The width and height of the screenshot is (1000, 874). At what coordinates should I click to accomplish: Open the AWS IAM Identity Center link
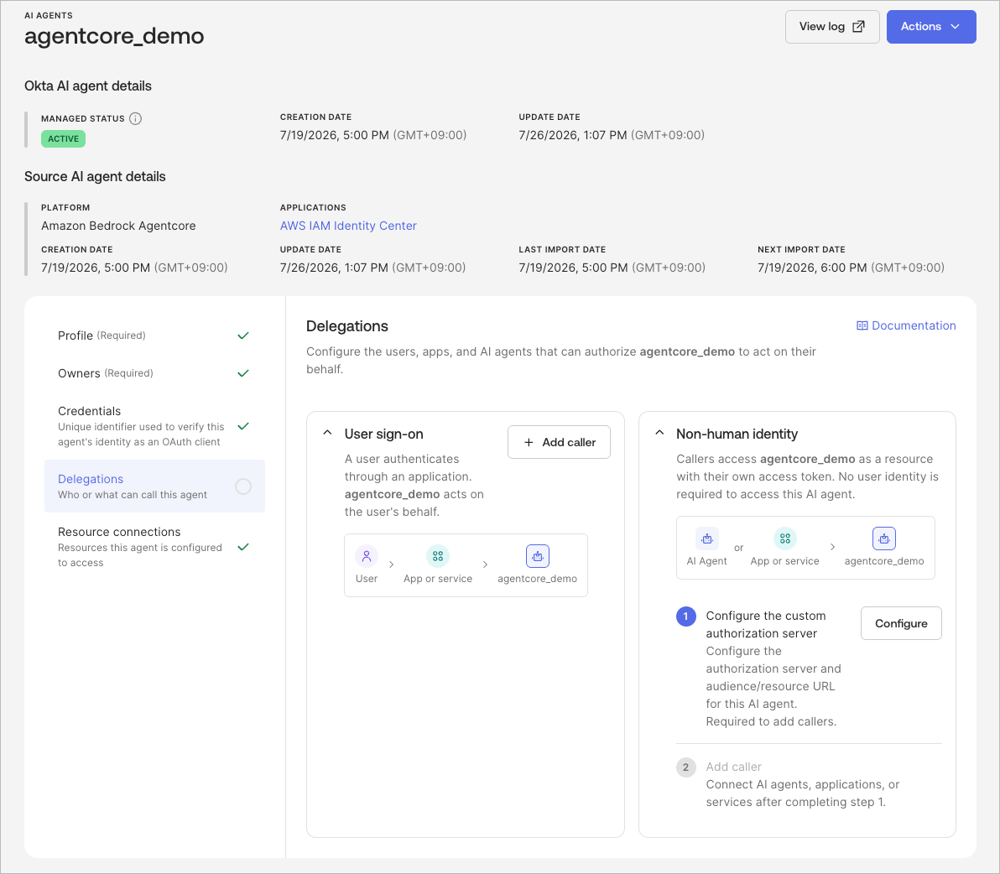348,226
